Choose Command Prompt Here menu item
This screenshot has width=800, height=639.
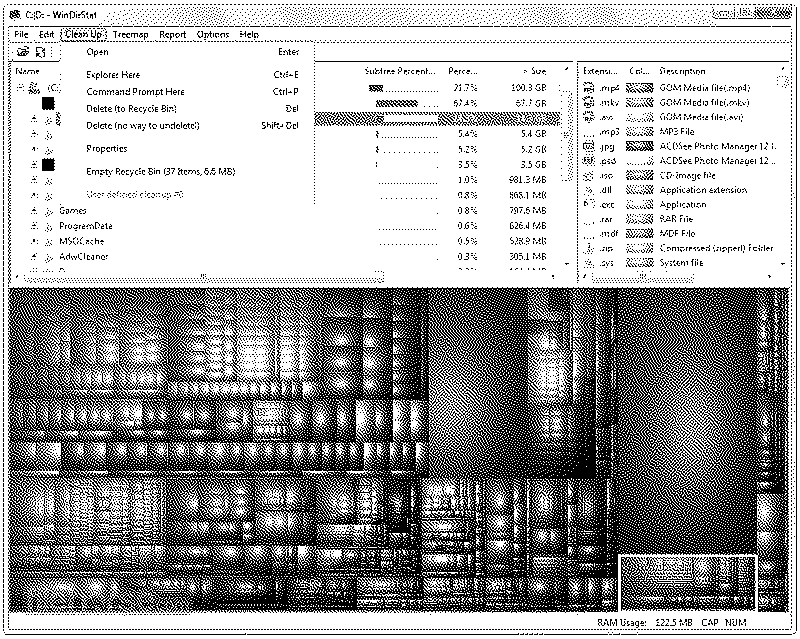coord(135,92)
